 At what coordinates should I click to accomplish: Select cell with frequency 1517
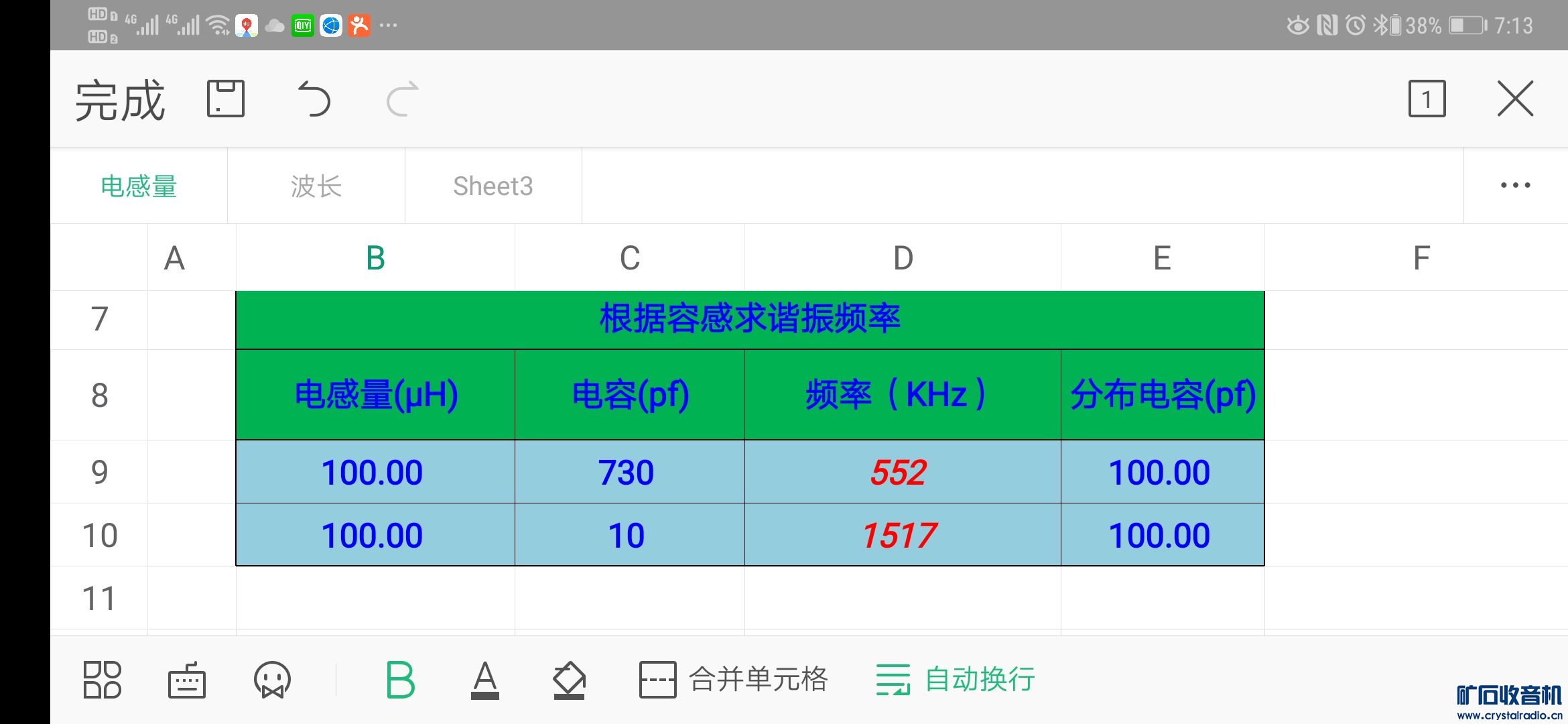[901, 535]
